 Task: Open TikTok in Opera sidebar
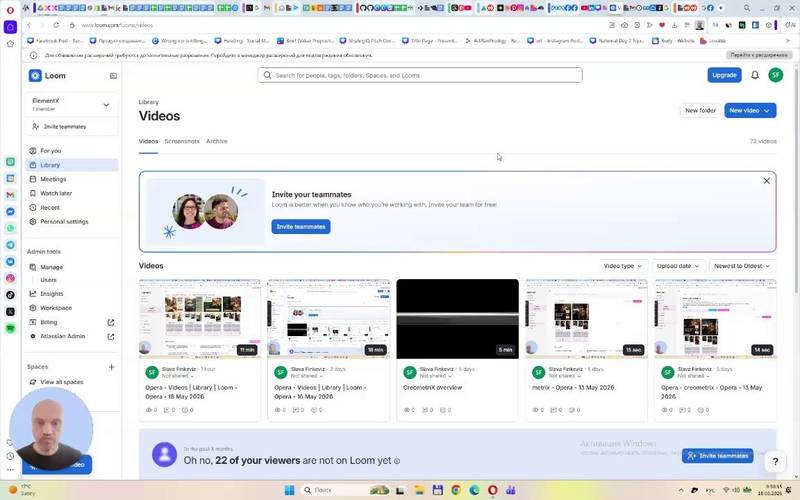pyautogui.click(x=10, y=295)
